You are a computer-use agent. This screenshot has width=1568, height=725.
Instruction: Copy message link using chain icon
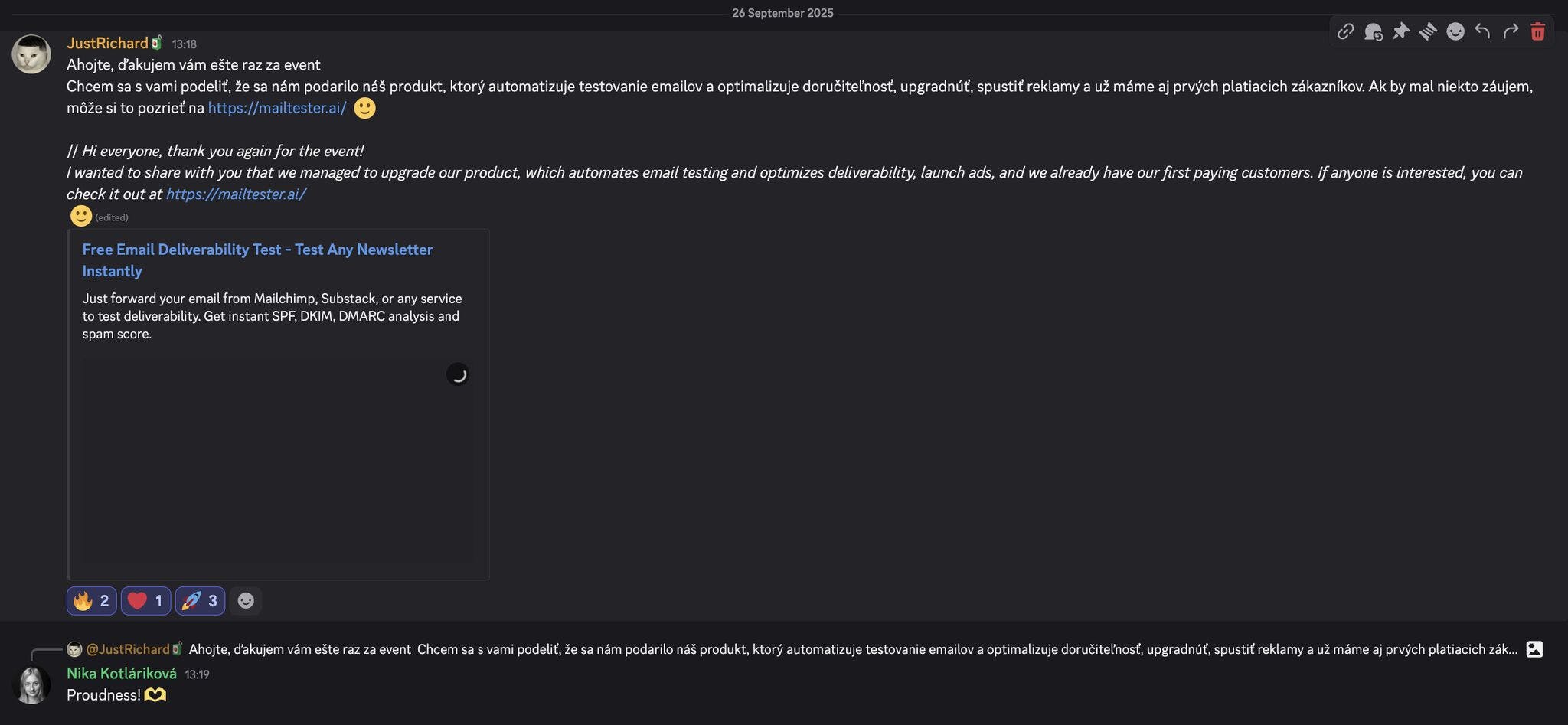tap(1345, 31)
